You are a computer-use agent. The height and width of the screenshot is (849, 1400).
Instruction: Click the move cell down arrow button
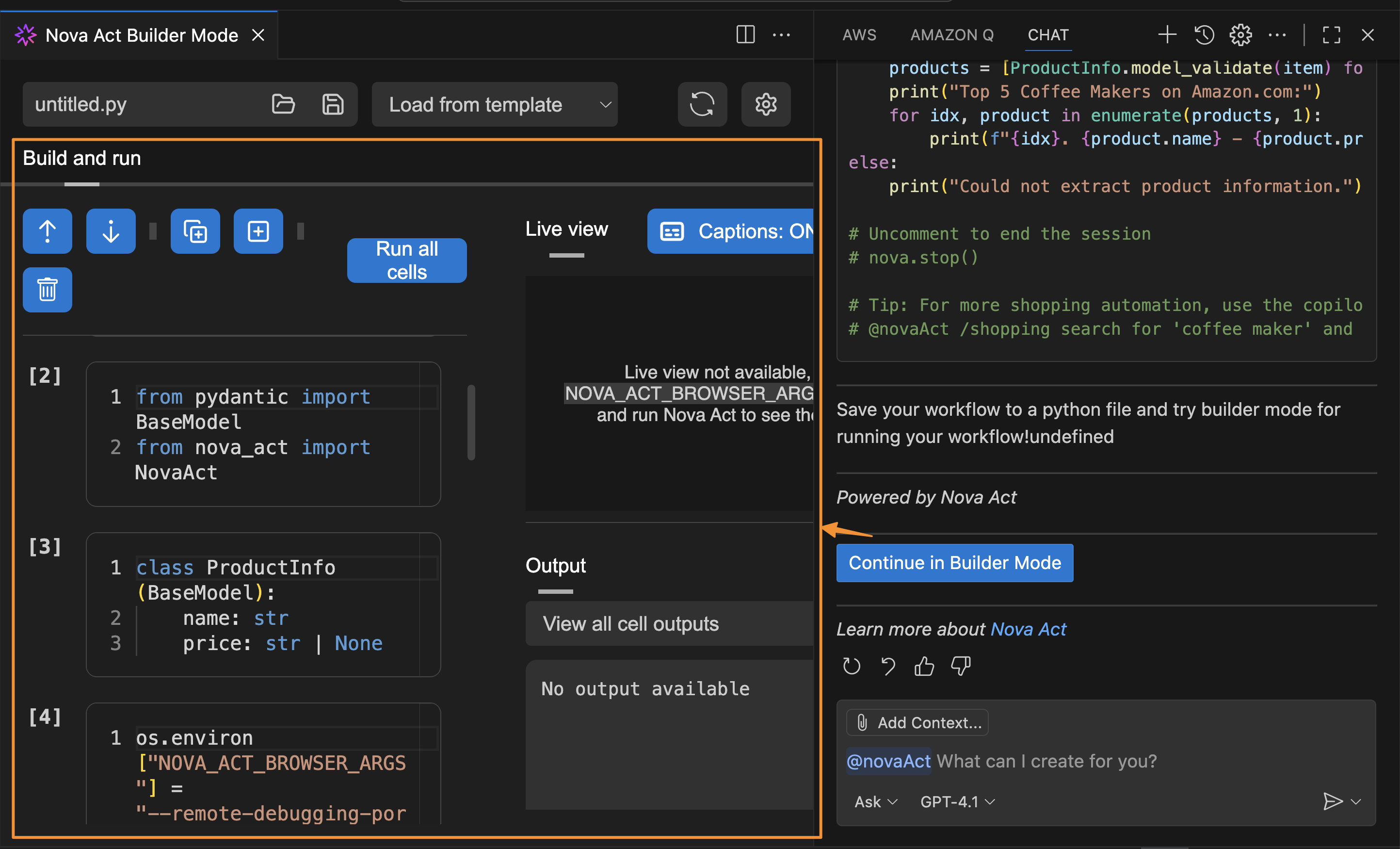tap(111, 231)
